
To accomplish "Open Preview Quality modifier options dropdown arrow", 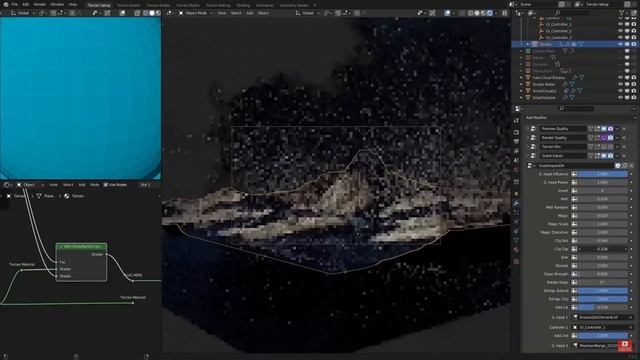I will 617,129.
